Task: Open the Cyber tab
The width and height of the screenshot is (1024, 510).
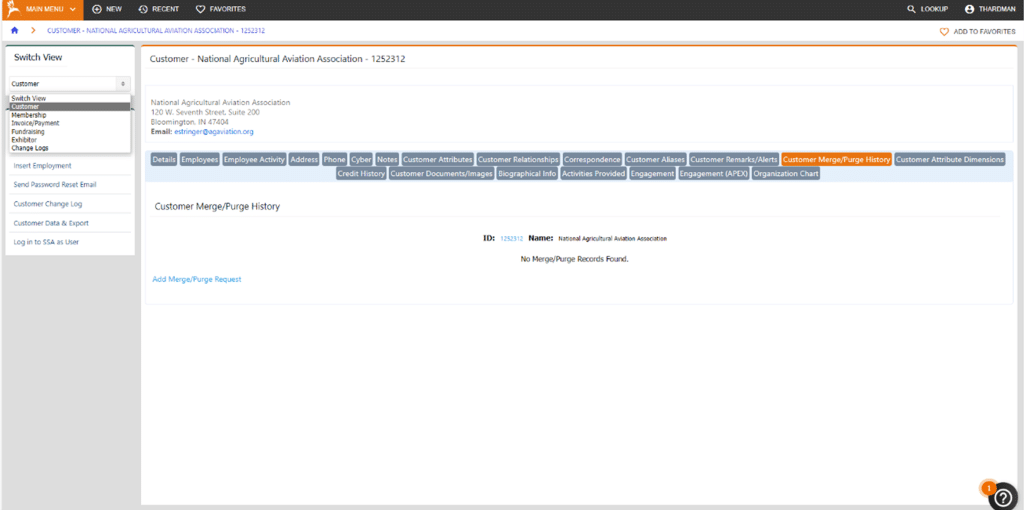Action: pos(361,159)
